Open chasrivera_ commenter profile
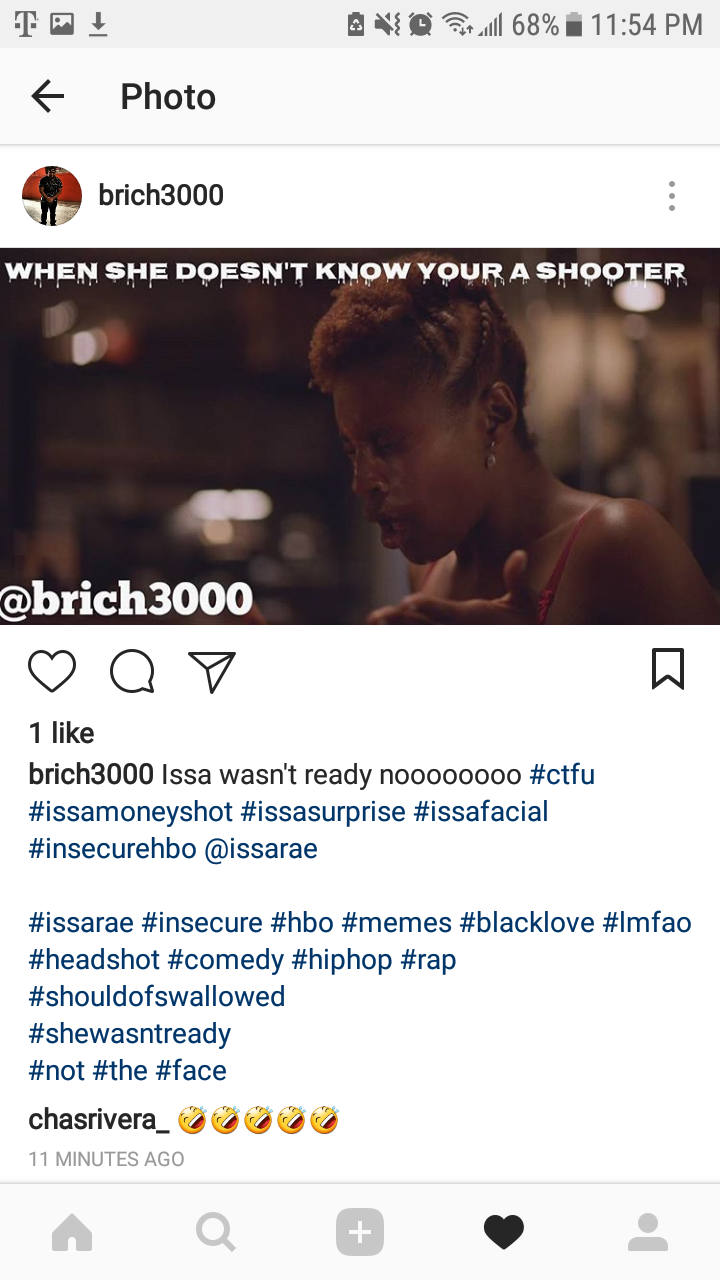Screen dimensions: 720x1280 click(99, 1120)
